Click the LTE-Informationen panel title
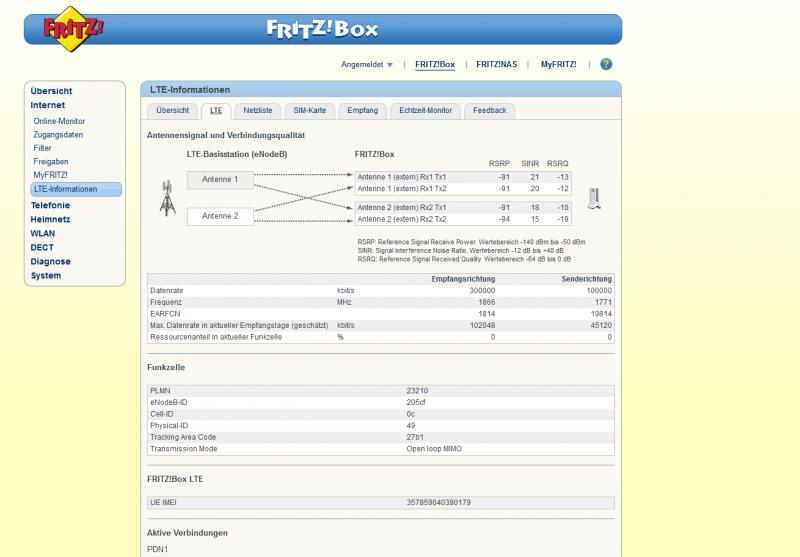 [x=190, y=90]
